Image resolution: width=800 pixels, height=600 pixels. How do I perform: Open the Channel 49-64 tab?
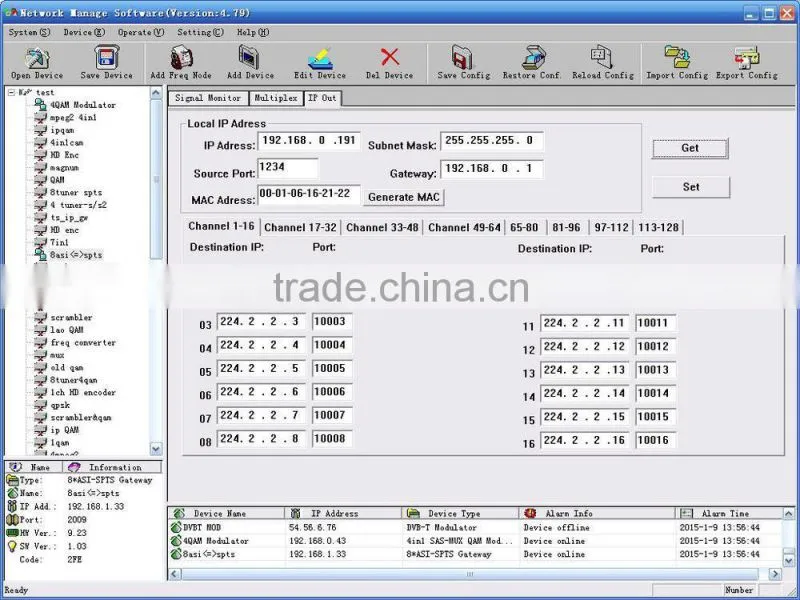point(464,228)
